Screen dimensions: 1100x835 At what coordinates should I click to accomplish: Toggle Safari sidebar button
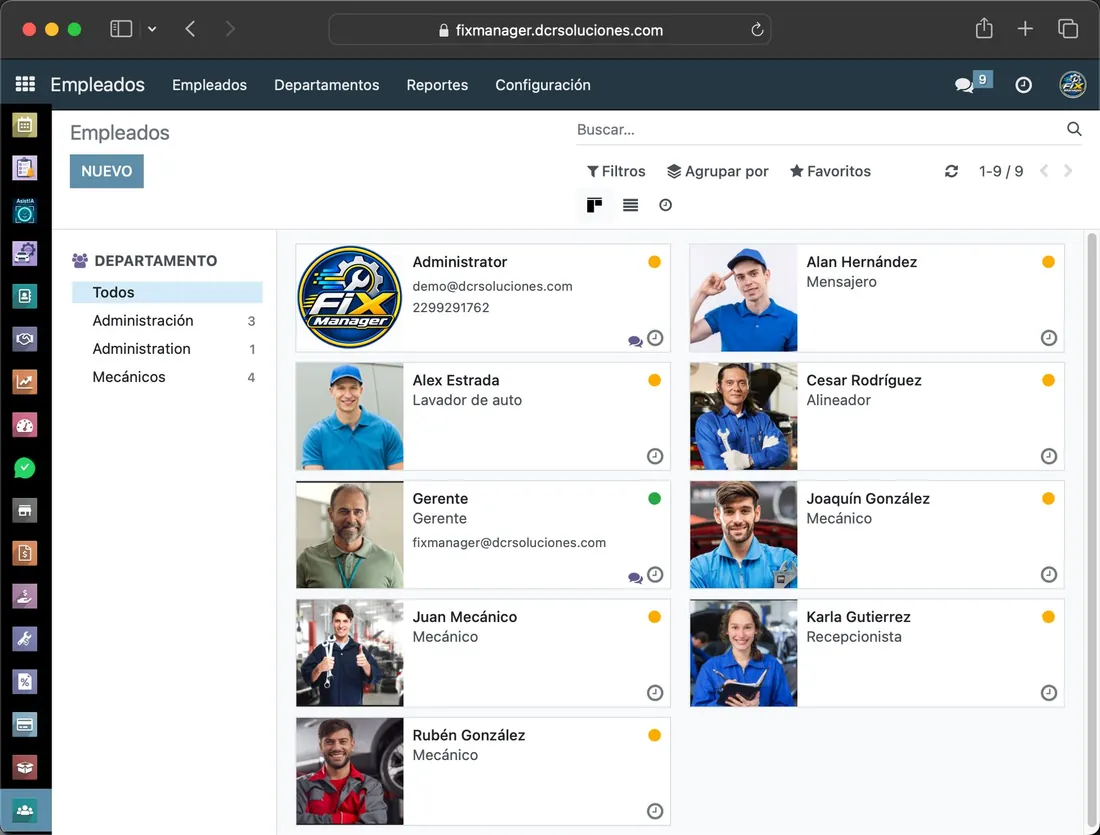pos(121,29)
